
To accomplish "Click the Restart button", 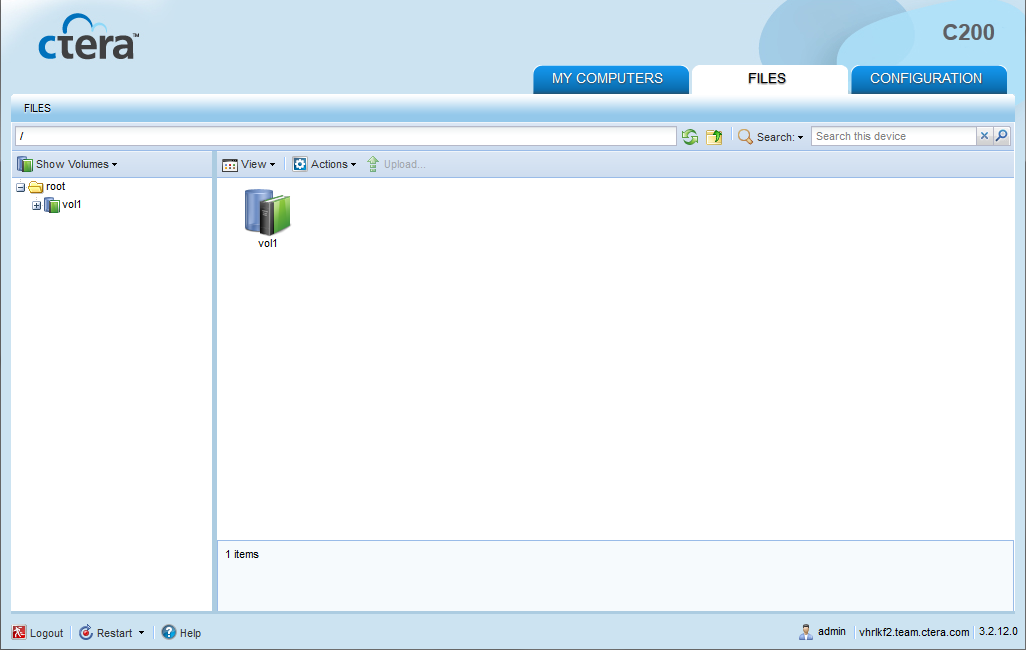I will 107,632.
